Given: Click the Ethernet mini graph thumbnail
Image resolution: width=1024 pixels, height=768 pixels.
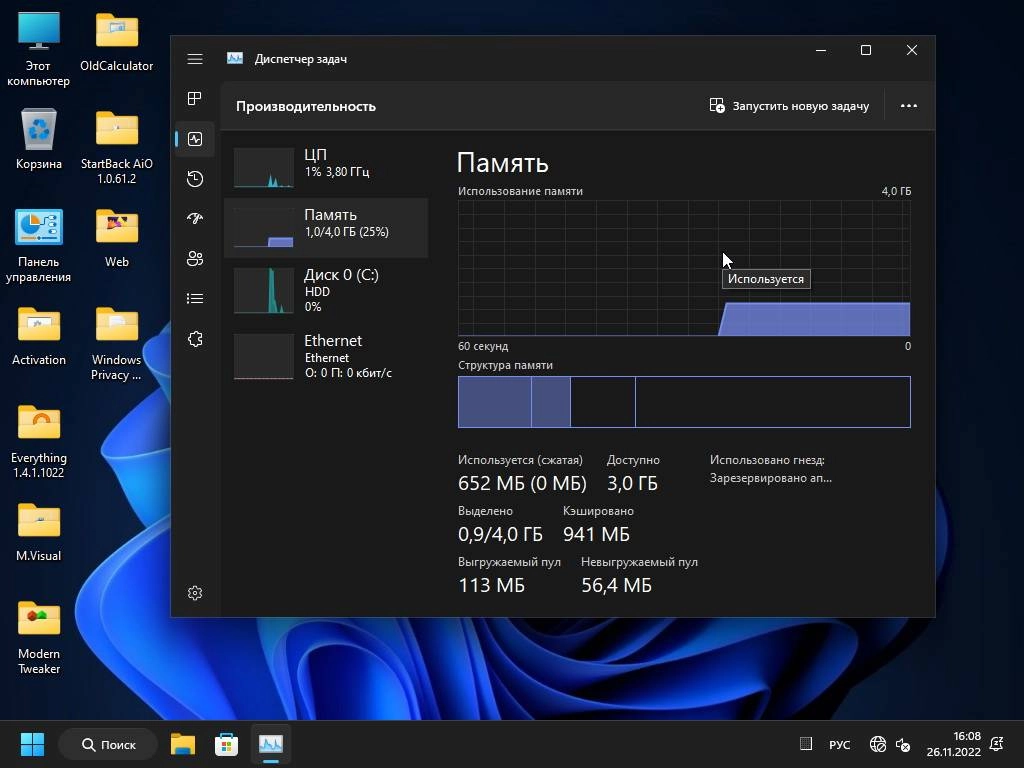Looking at the screenshot, I should 264,357.
